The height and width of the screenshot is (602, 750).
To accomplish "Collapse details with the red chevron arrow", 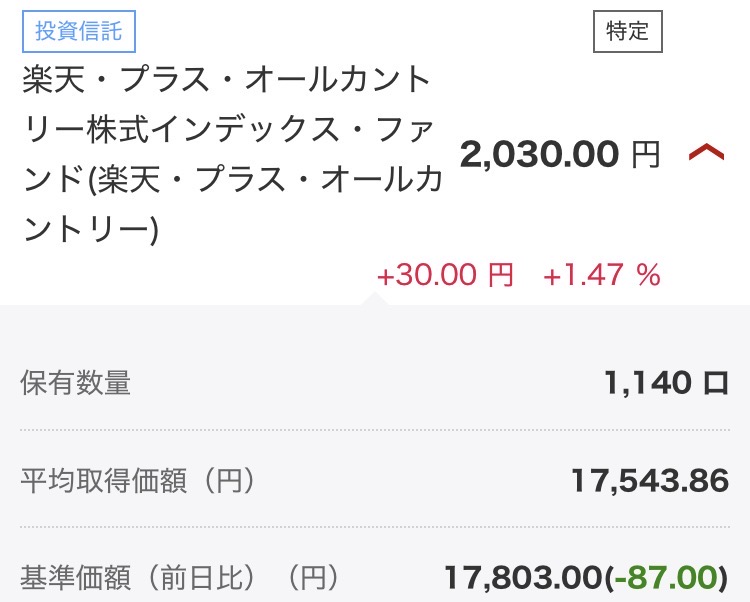I will (706, 153).
